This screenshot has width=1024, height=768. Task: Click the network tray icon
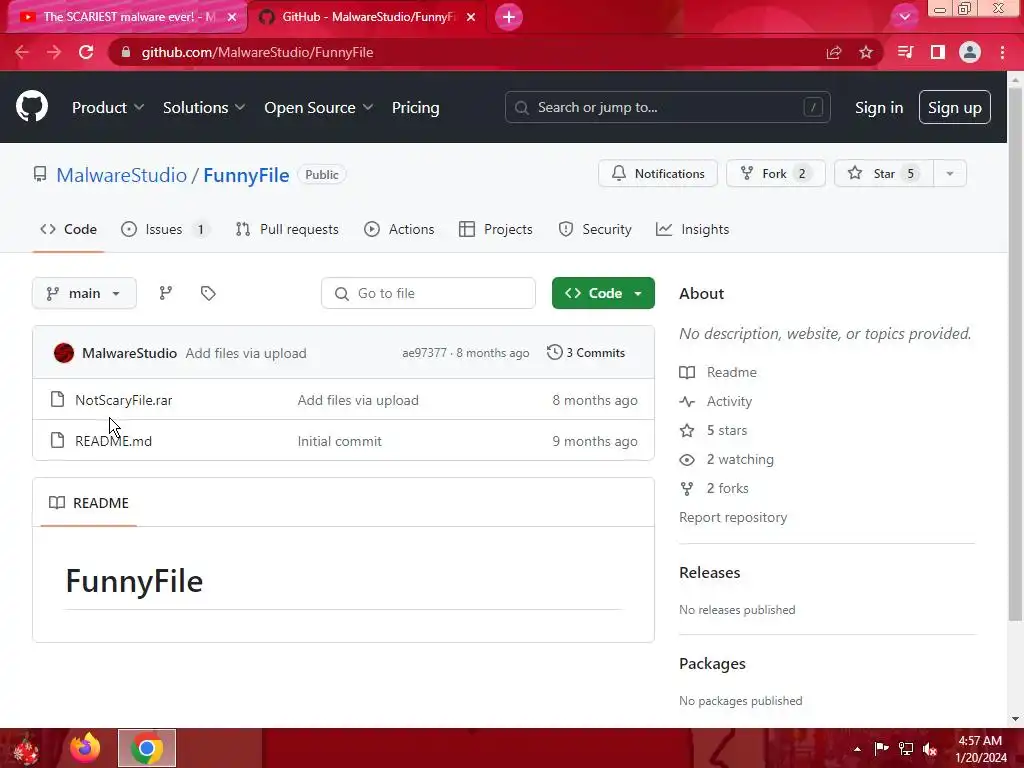pyautogui.click(x=906, y=749)
